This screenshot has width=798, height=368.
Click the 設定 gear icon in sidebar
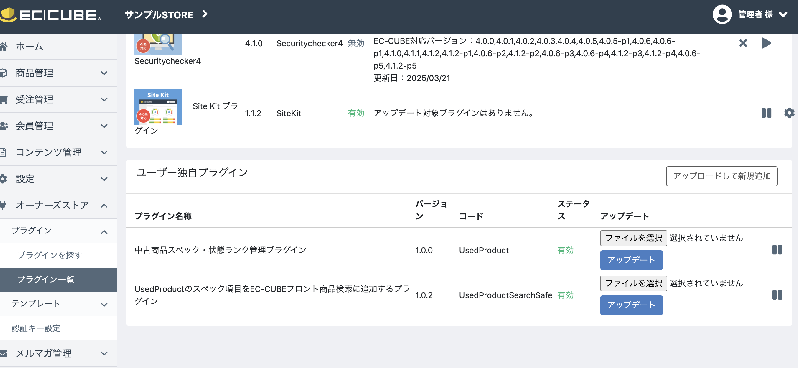(x=4, y=179)
